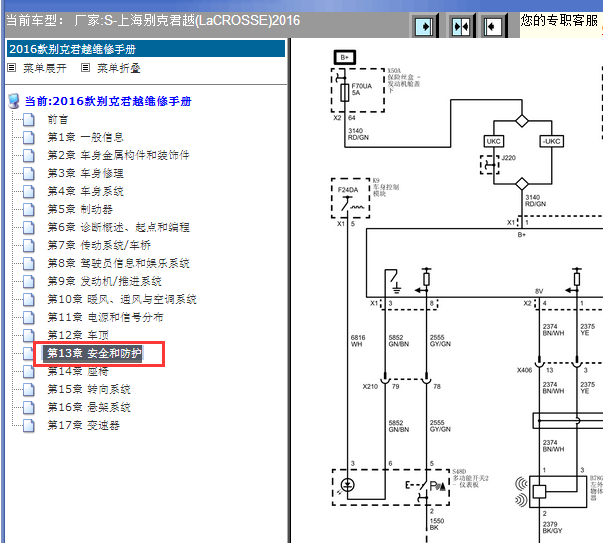Click the 当前车型 vehicle model title text
603x543 pixels.
[153, 20]
